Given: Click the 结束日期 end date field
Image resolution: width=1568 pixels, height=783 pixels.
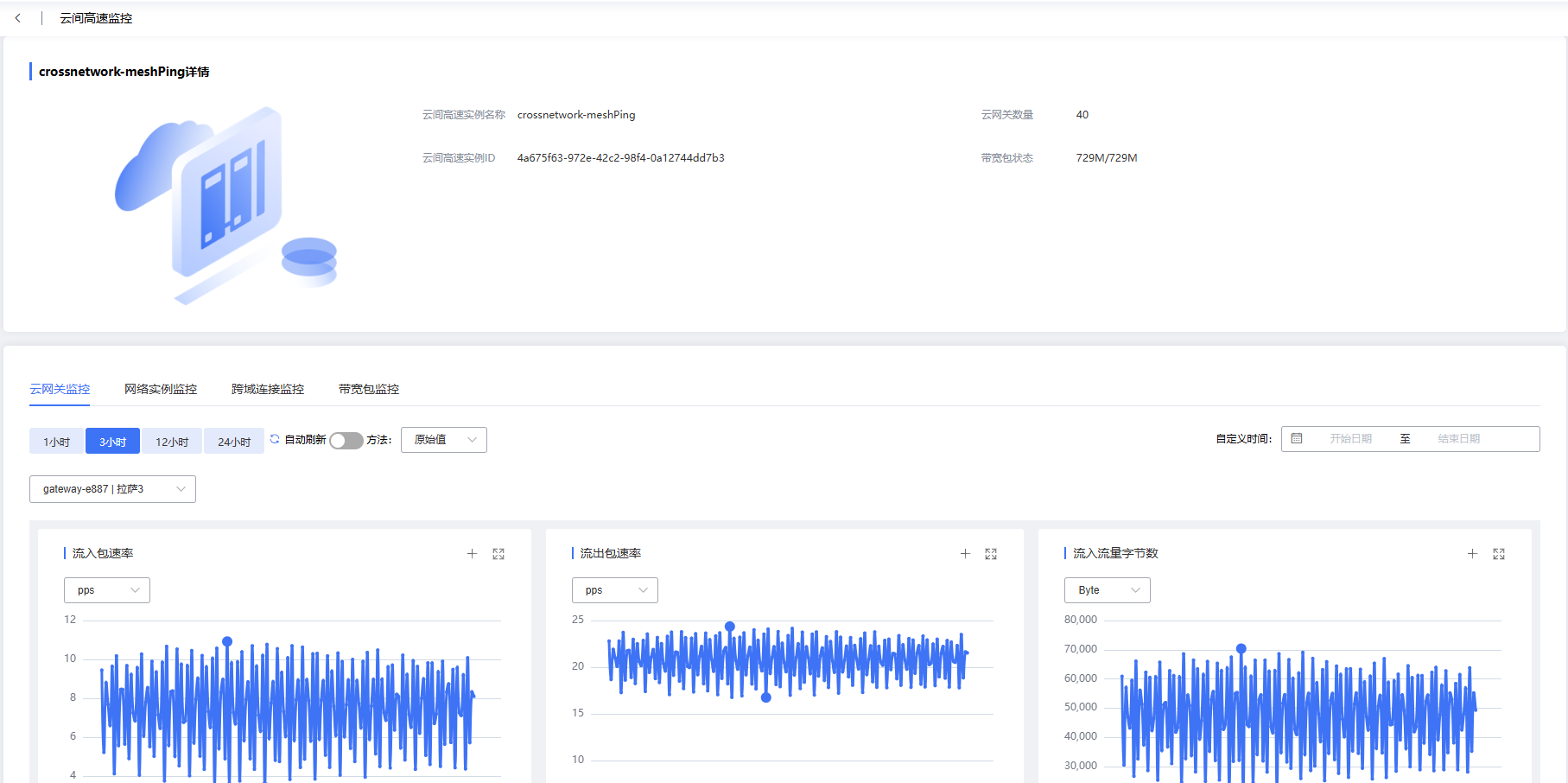Looking at the screenshot, I should (1459, 439).
